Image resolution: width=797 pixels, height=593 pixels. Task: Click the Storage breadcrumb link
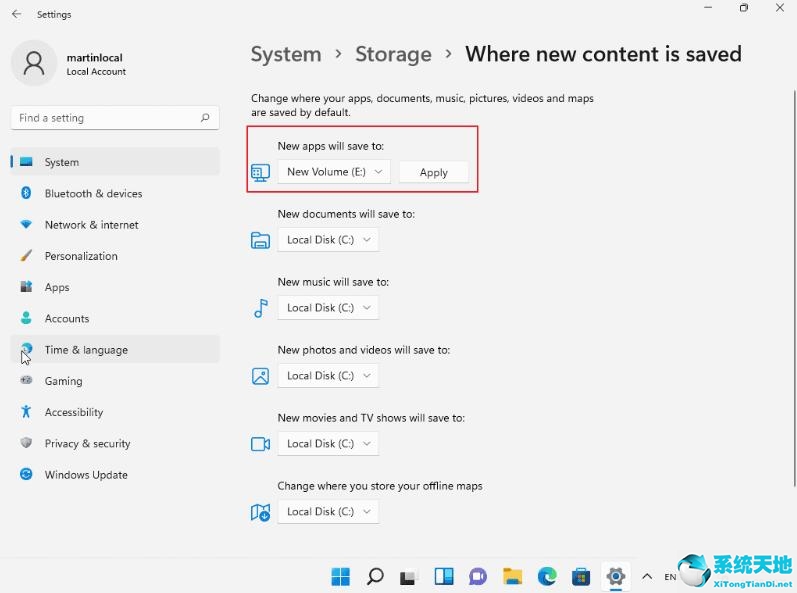click(x=393, y=54)
